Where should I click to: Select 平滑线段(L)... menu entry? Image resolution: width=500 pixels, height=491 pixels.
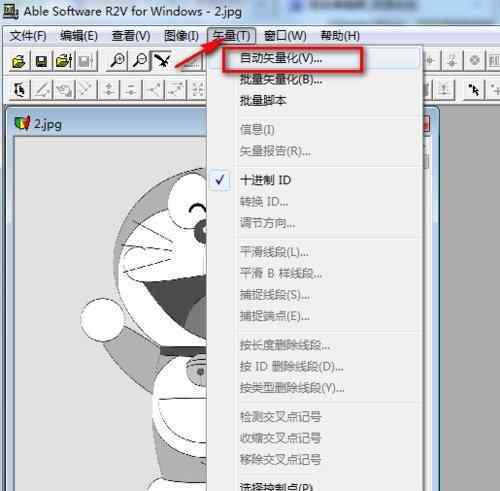(315, 252)
